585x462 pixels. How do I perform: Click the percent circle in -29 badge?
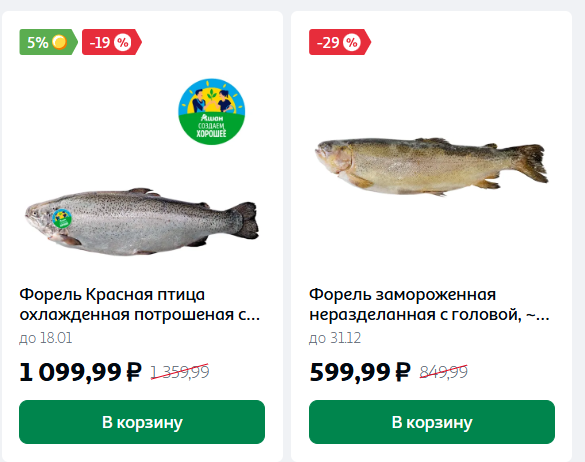tap(352, 43)
